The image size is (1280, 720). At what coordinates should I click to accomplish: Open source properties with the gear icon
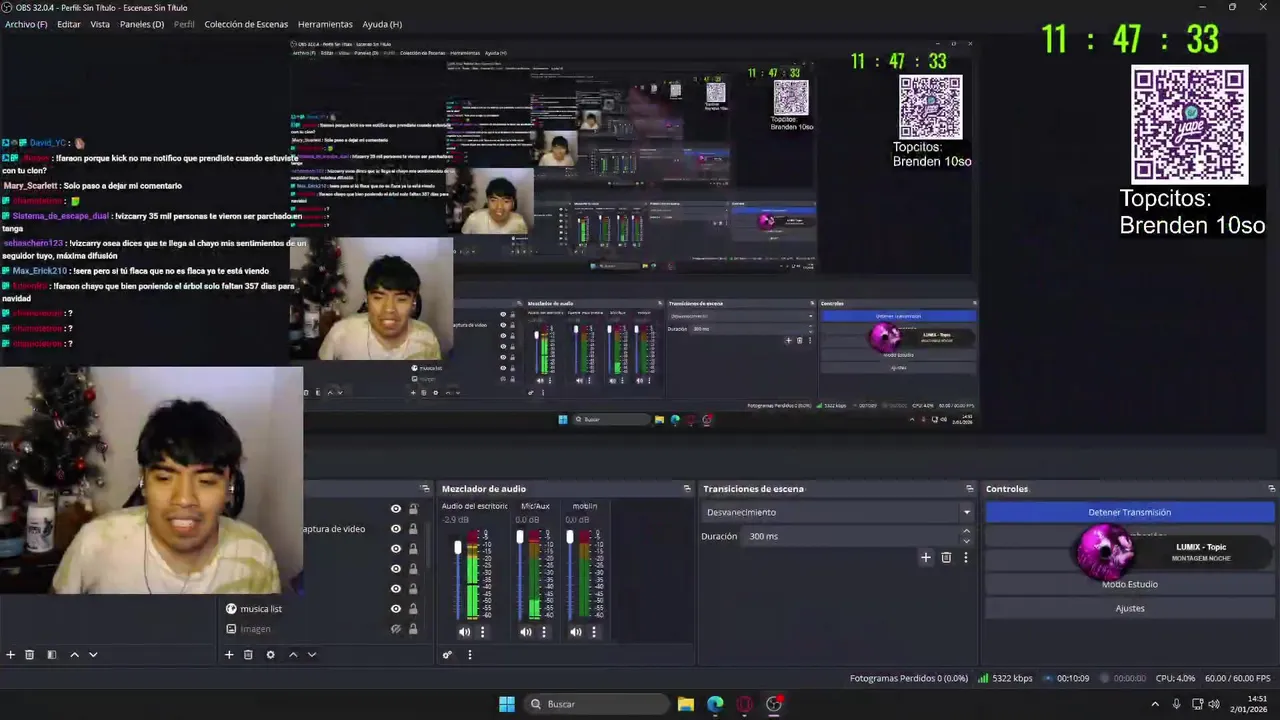point(270,655)
